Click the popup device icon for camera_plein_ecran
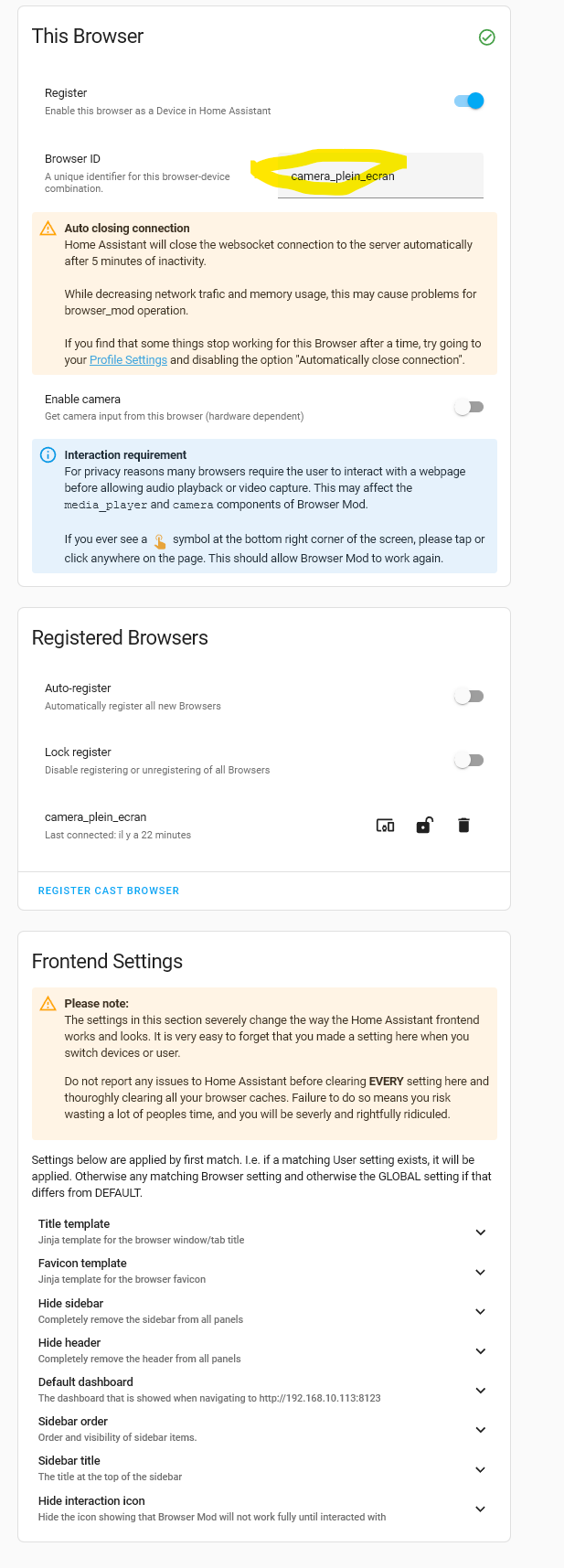Viewport: 564px width, 1568px height. pos(386,826)
